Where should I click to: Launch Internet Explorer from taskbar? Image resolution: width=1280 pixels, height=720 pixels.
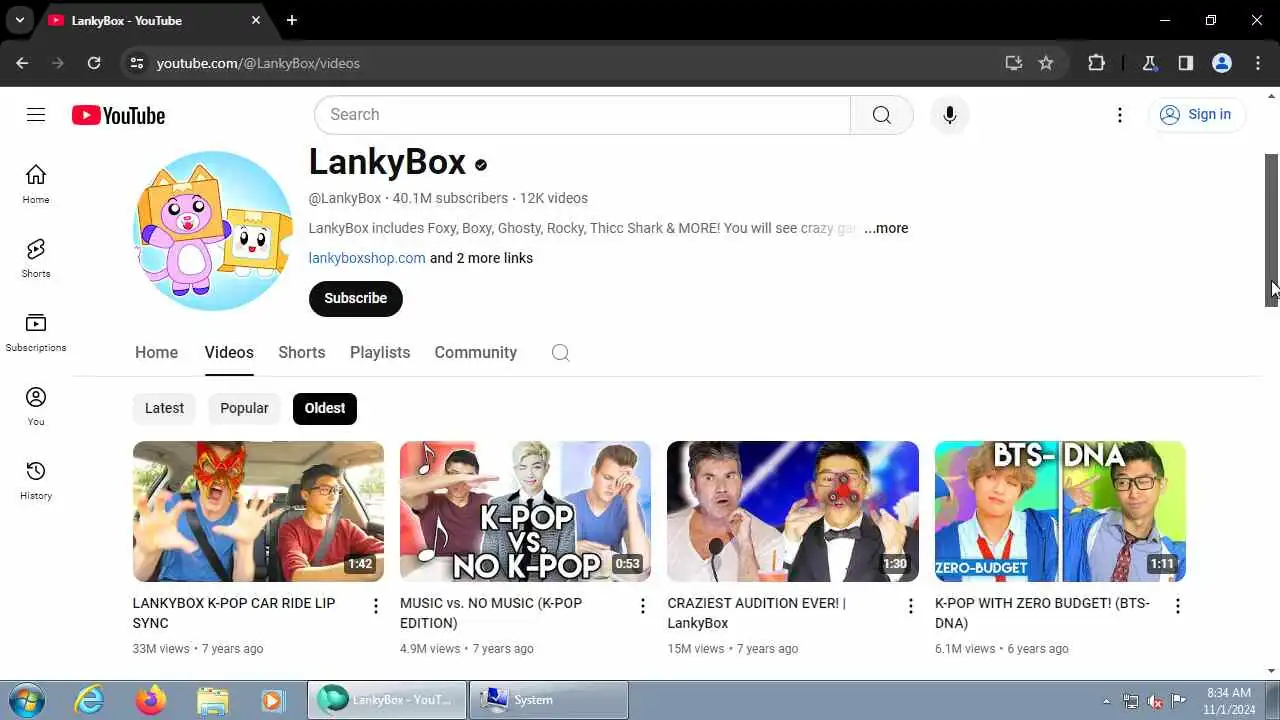[90, 700]
